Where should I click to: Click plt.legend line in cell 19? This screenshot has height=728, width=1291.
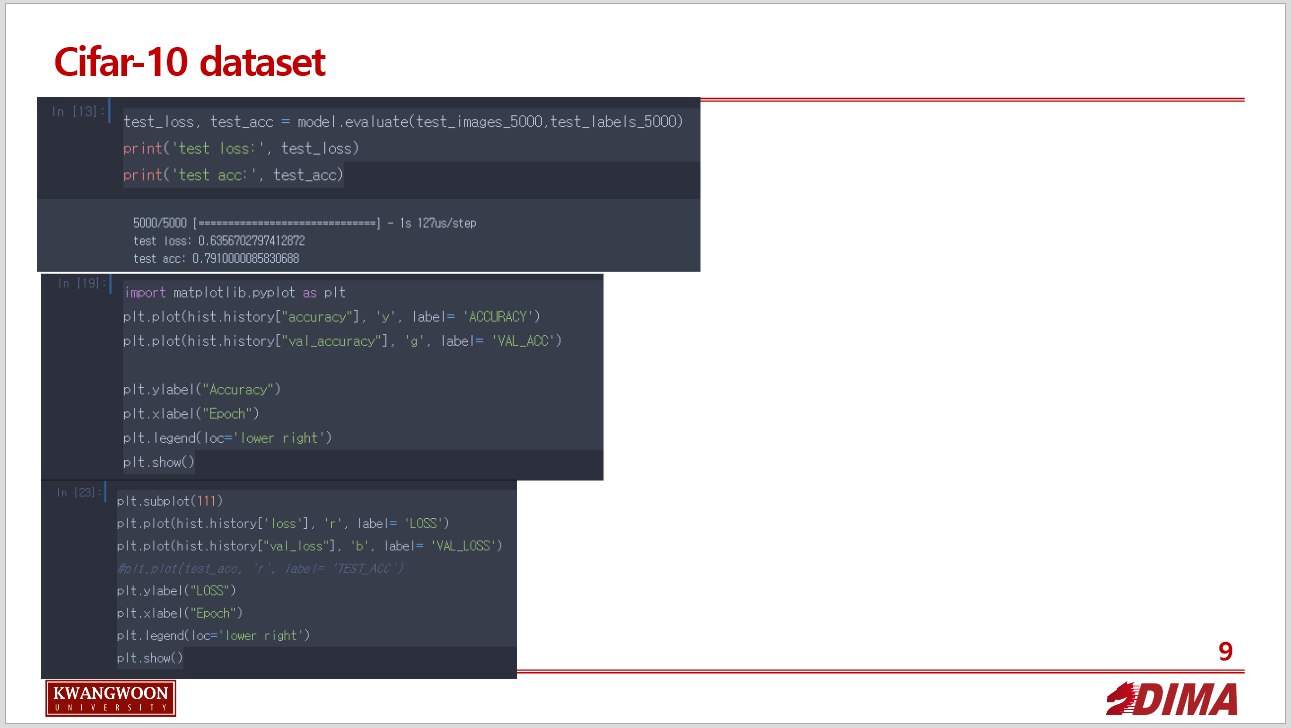pos(227,438)
